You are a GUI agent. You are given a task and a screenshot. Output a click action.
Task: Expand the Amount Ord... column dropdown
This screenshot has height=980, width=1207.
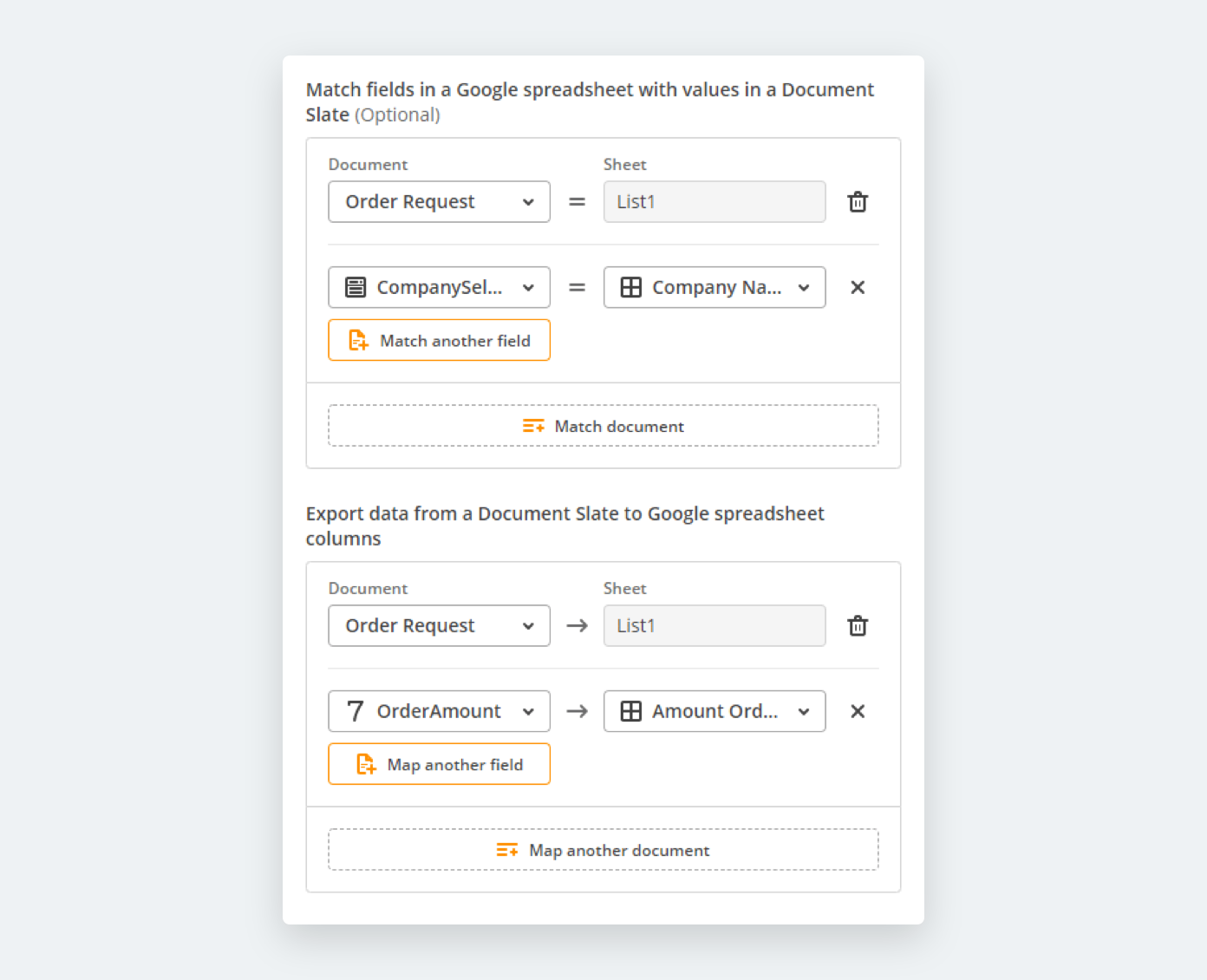click(x=714, y=712)
